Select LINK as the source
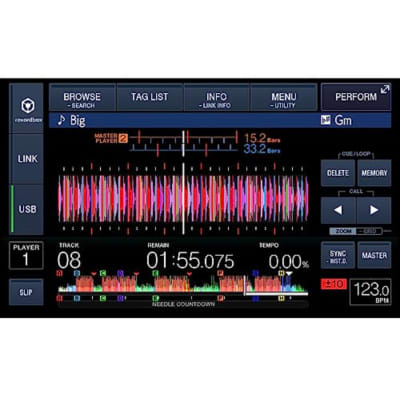This screenshot has width=400, height=400. [x=27, y=159]
